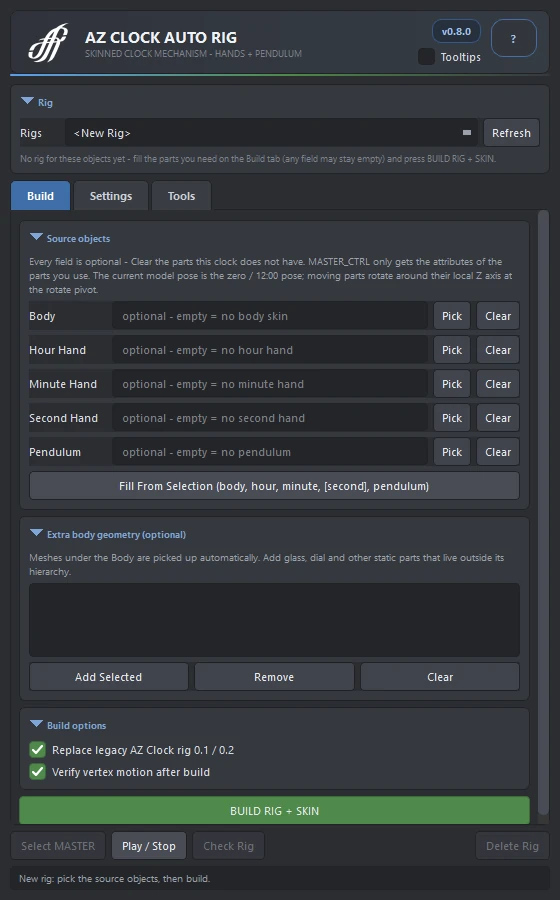
Task: Clear the Minute Hand field
Action: [498, 383]
